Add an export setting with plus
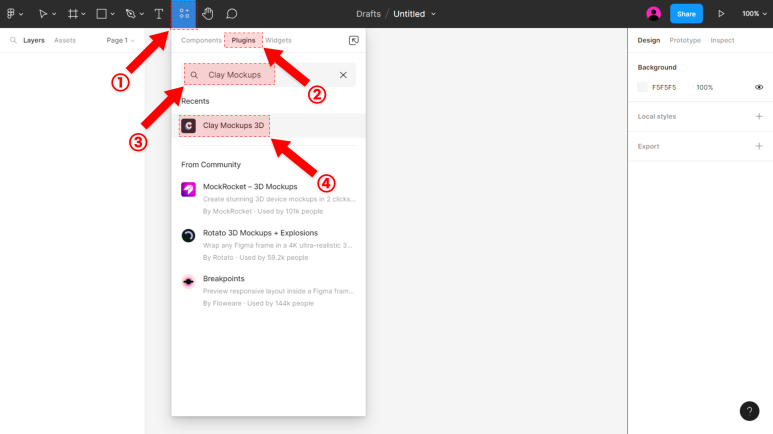This screenshot has height=434, width=773. [759, 146]
